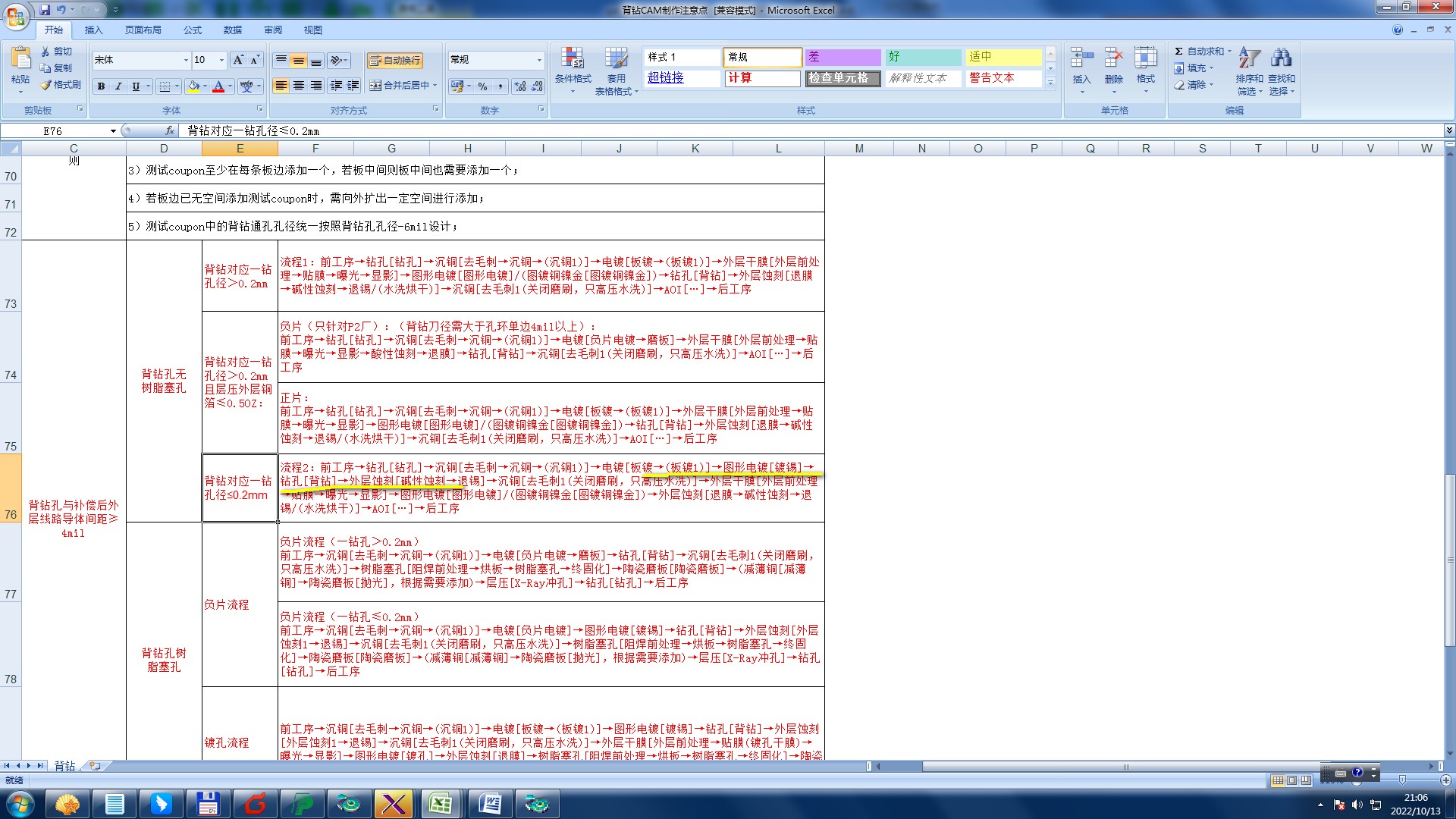Click the Increase Decimal icon
Screen dimensions: 1456x819
519,86
